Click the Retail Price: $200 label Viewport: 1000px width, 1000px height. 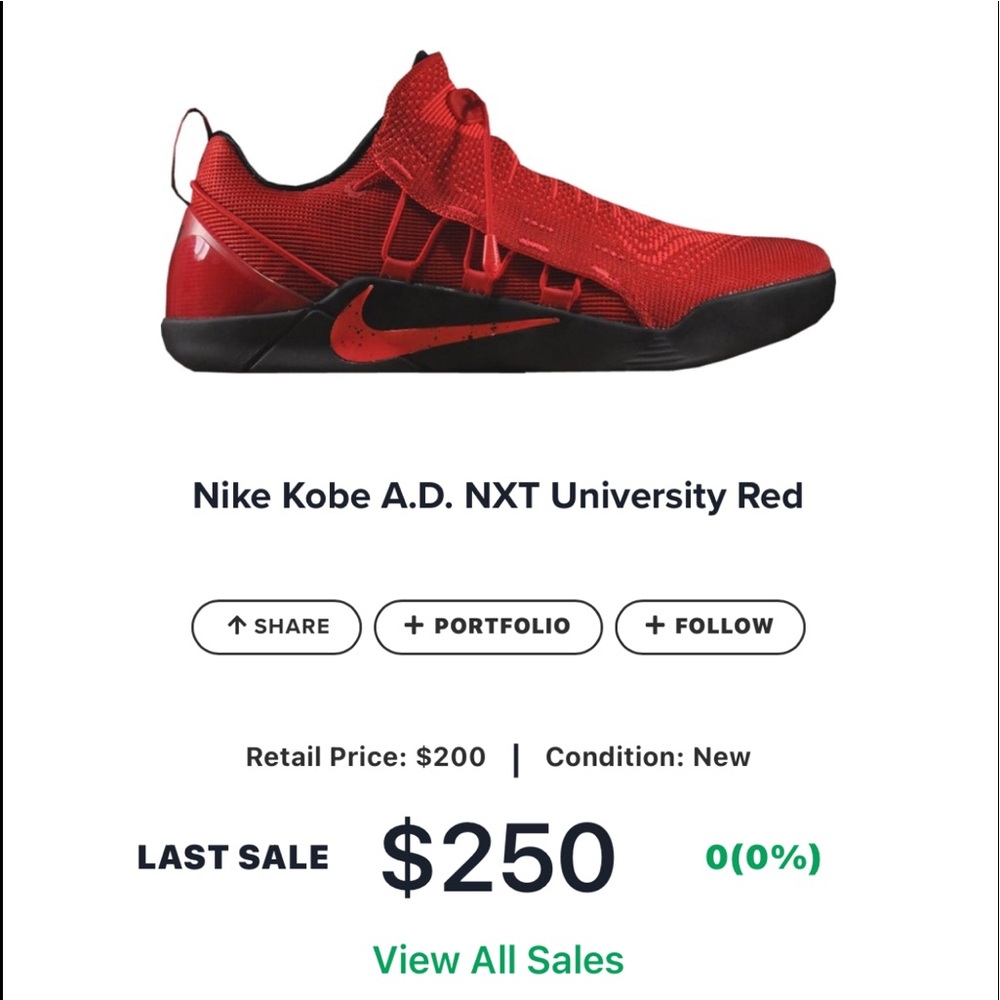pyautogui.click(x=364, y=757)
